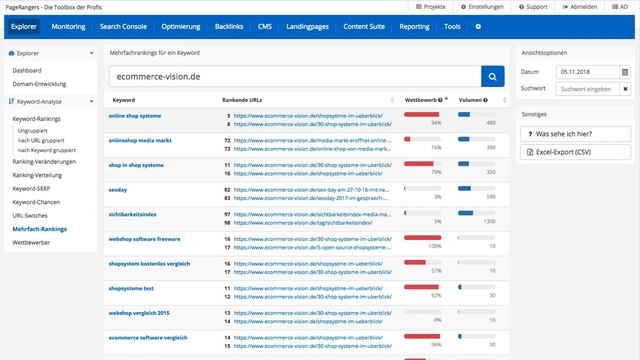The image size is (640, 360).
Task: Open Projekte in the top bar
Action: coord(431,7)
